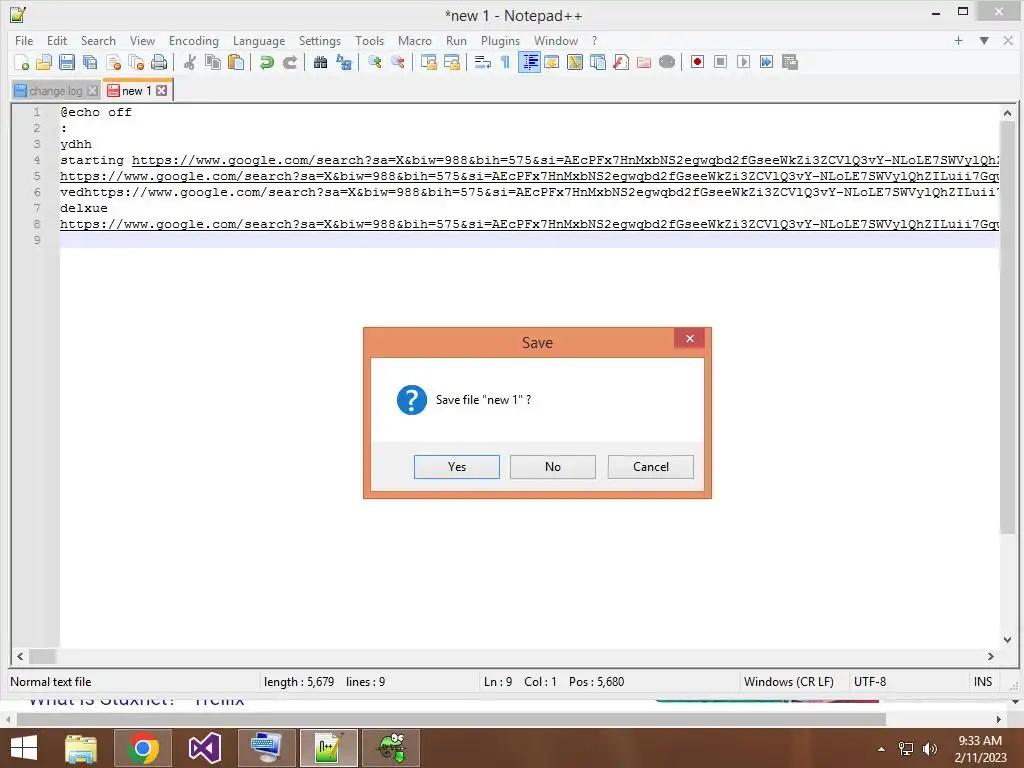Click Windows (CR LF) in status bar
Viewport: 1024px width, 768px height.
point(788,682)
